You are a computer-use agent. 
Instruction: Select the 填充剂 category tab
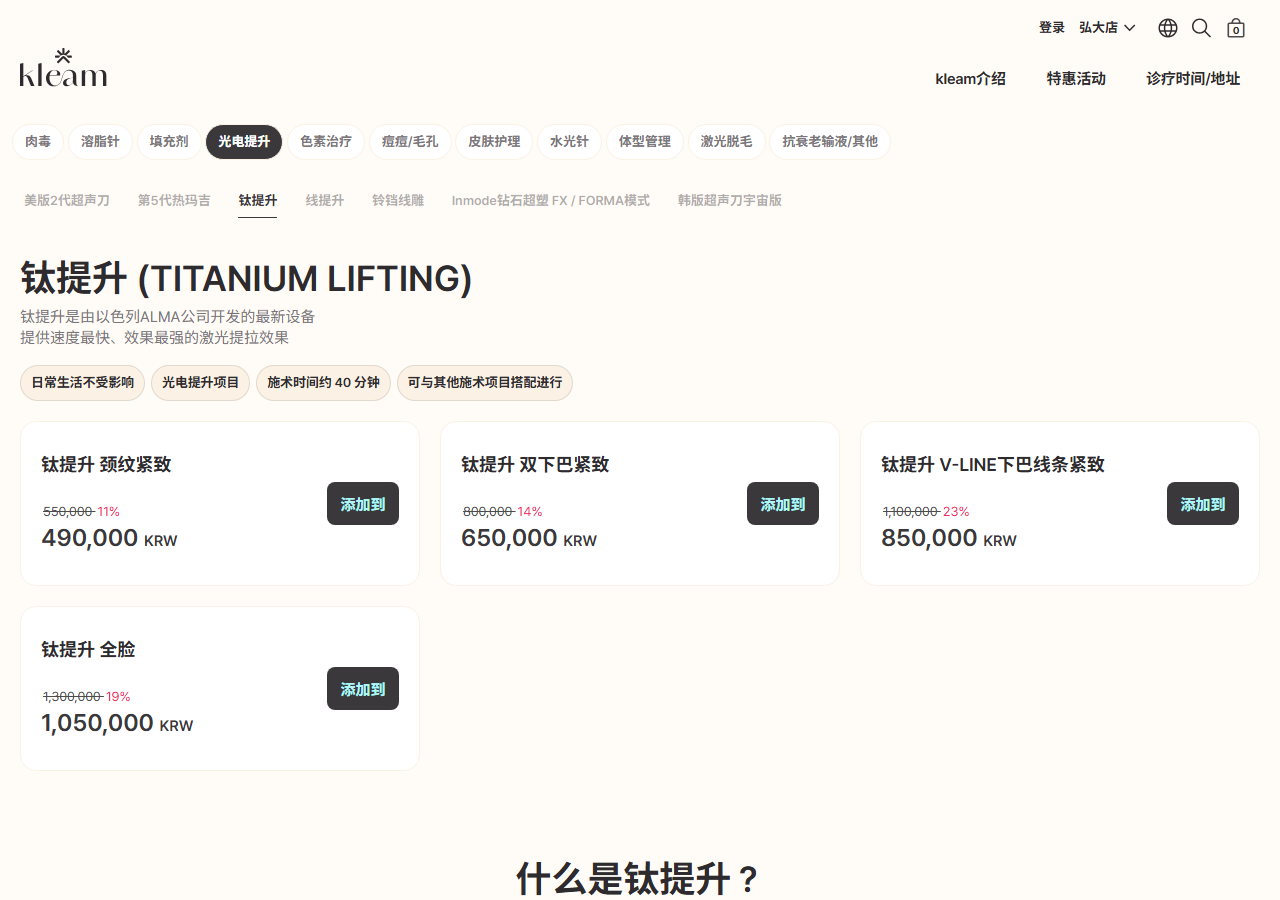(x=169, y=142)
